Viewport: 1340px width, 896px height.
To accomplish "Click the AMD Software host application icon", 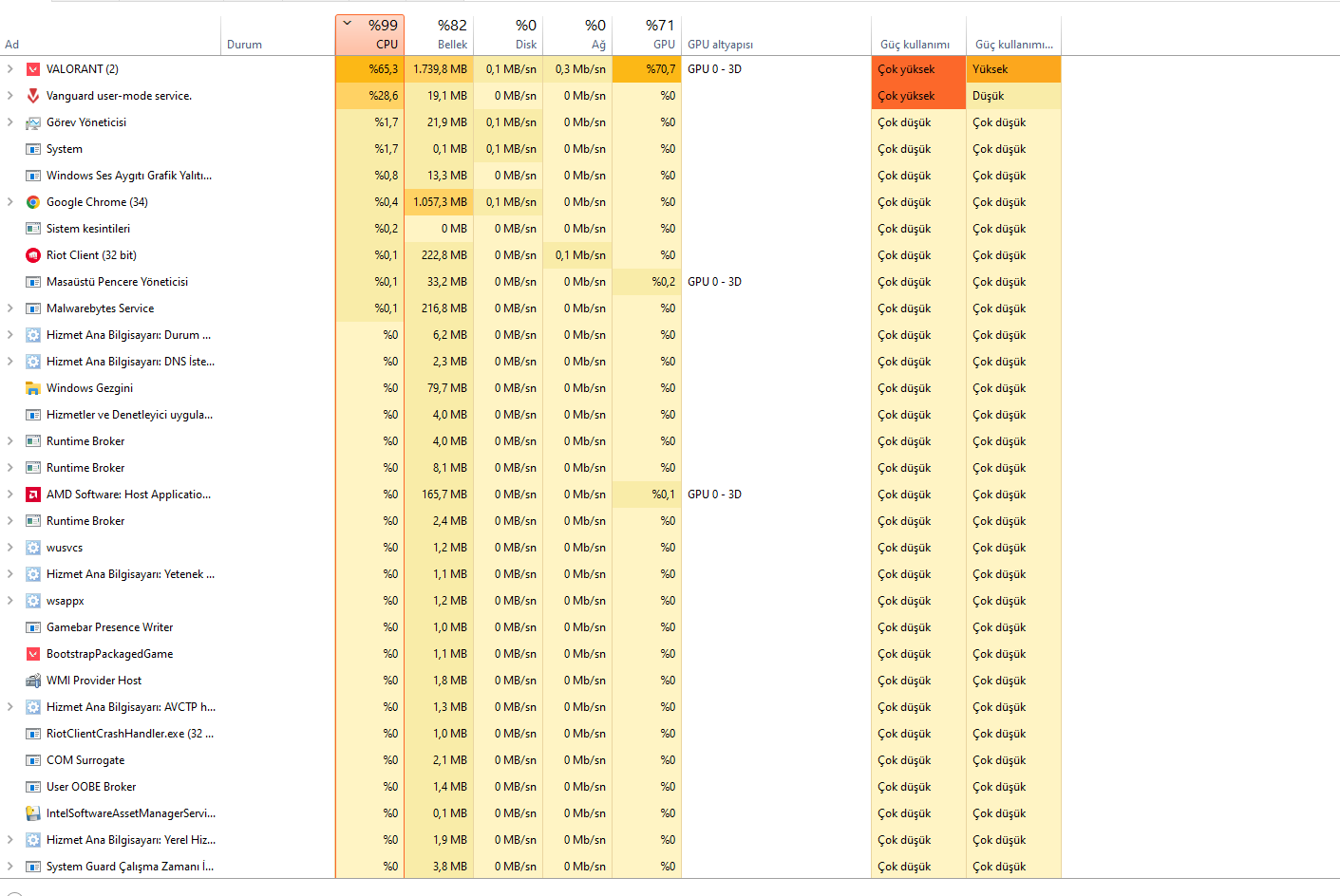I will point(33,495).
